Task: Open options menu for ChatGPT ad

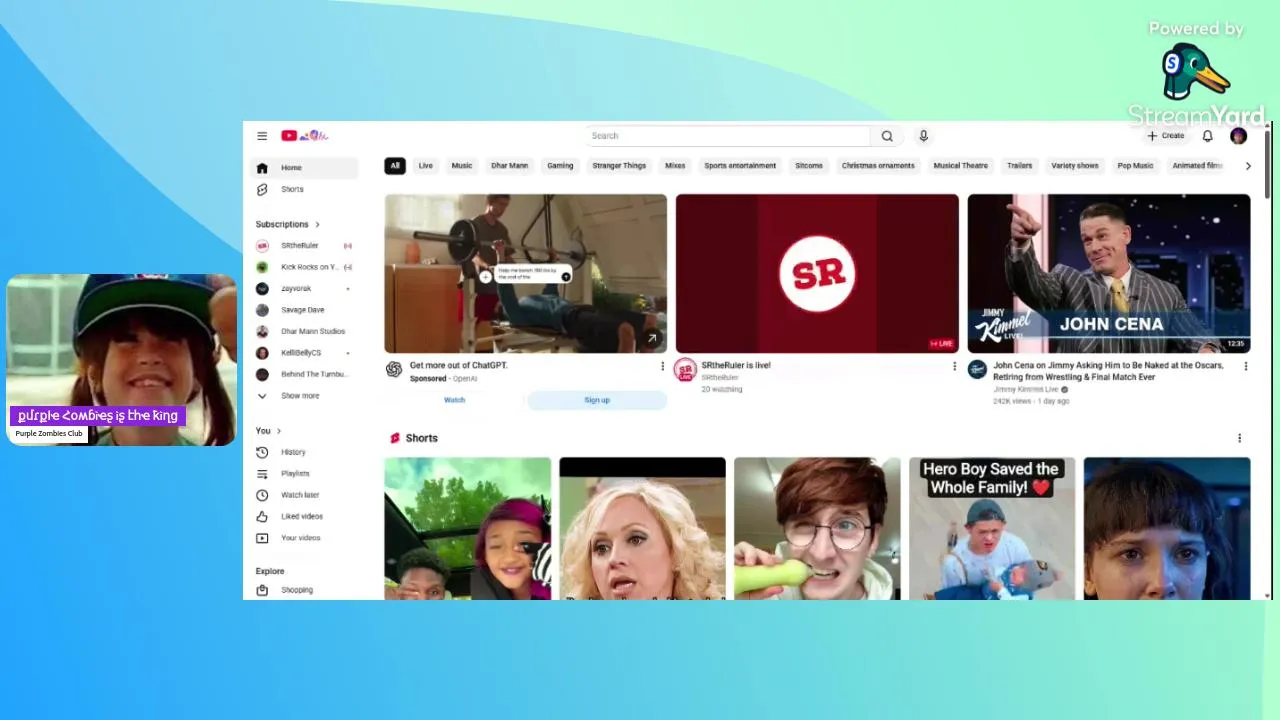Action: pyautogui.click(x=662, y=366)
